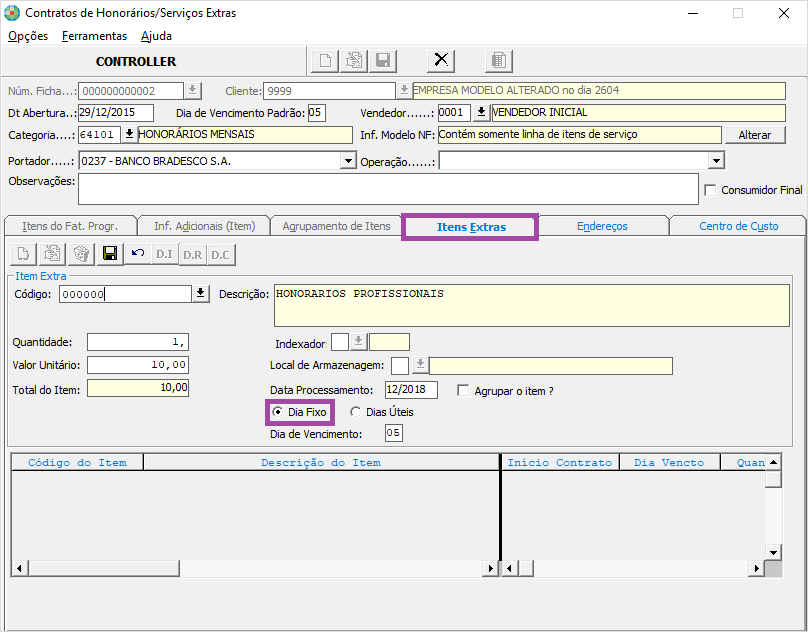Viewport: 808px width, 632px height.
Task: Open the Núm. Ficha lookup arrow
Action: point(192,91)
